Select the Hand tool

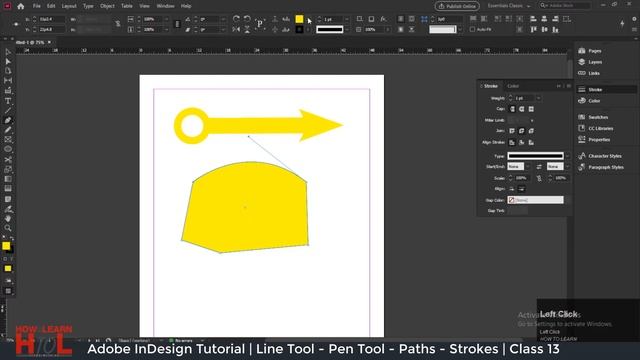8,219
